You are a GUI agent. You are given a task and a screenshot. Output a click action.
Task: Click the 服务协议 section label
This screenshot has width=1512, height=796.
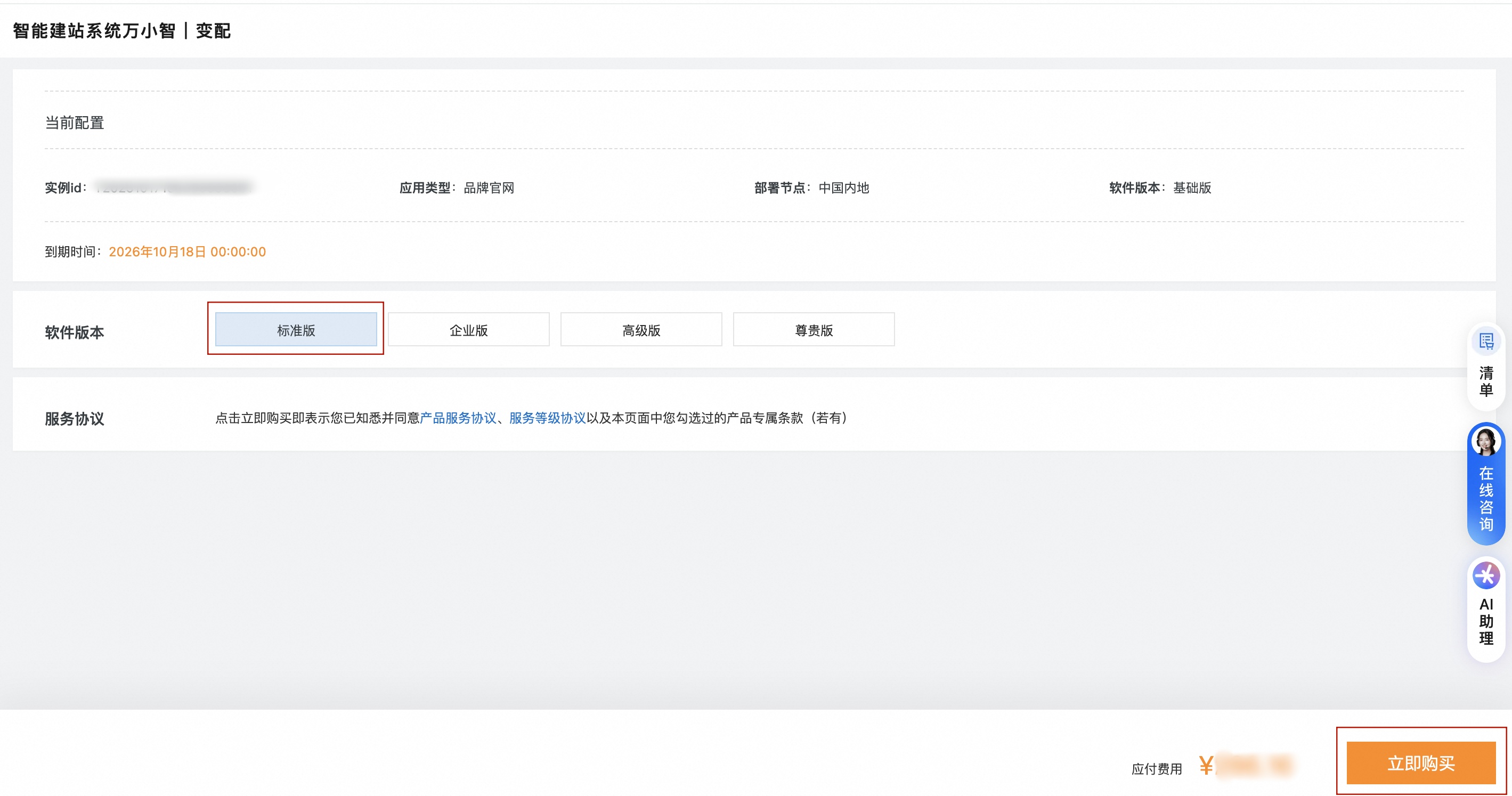75,419
